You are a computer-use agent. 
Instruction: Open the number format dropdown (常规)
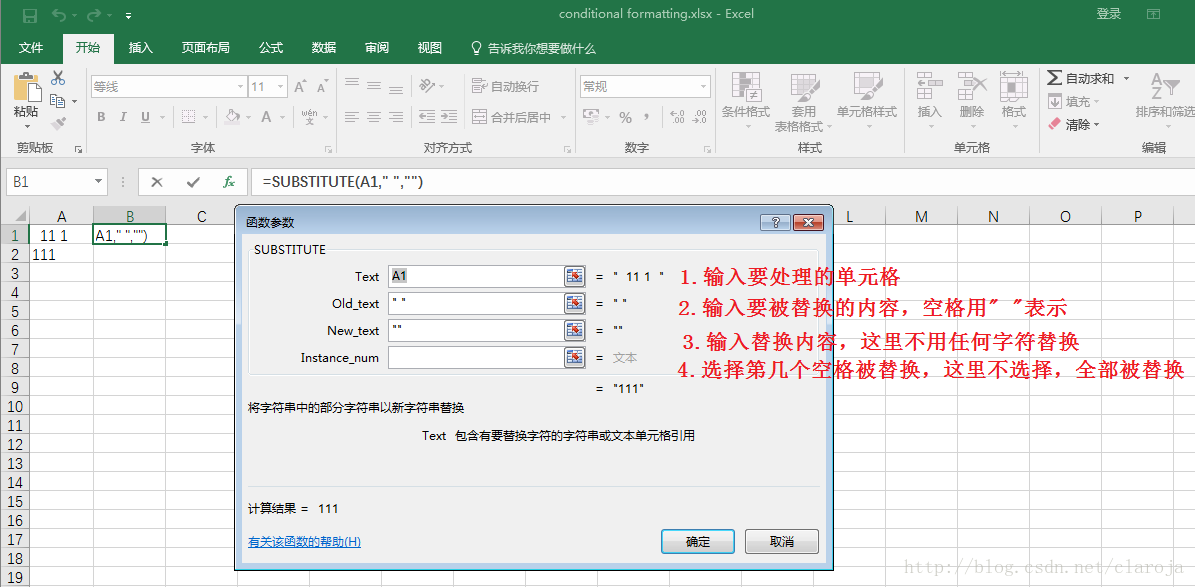(x=704, y=87)
